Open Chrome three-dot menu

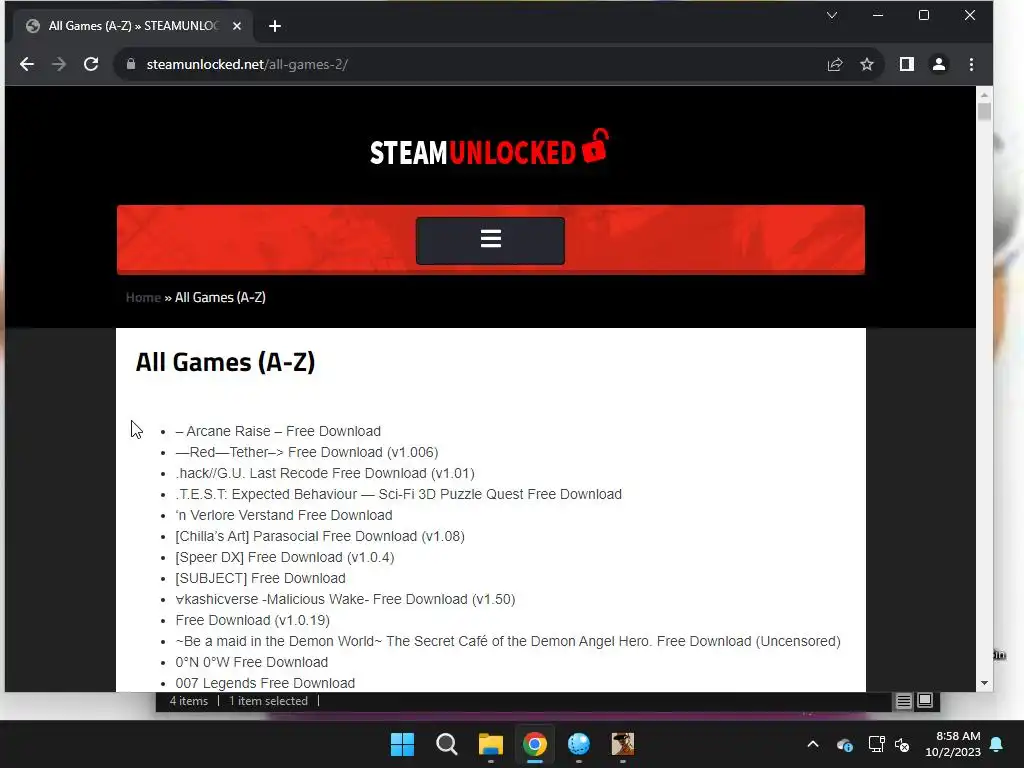click(x=971, y=64)
